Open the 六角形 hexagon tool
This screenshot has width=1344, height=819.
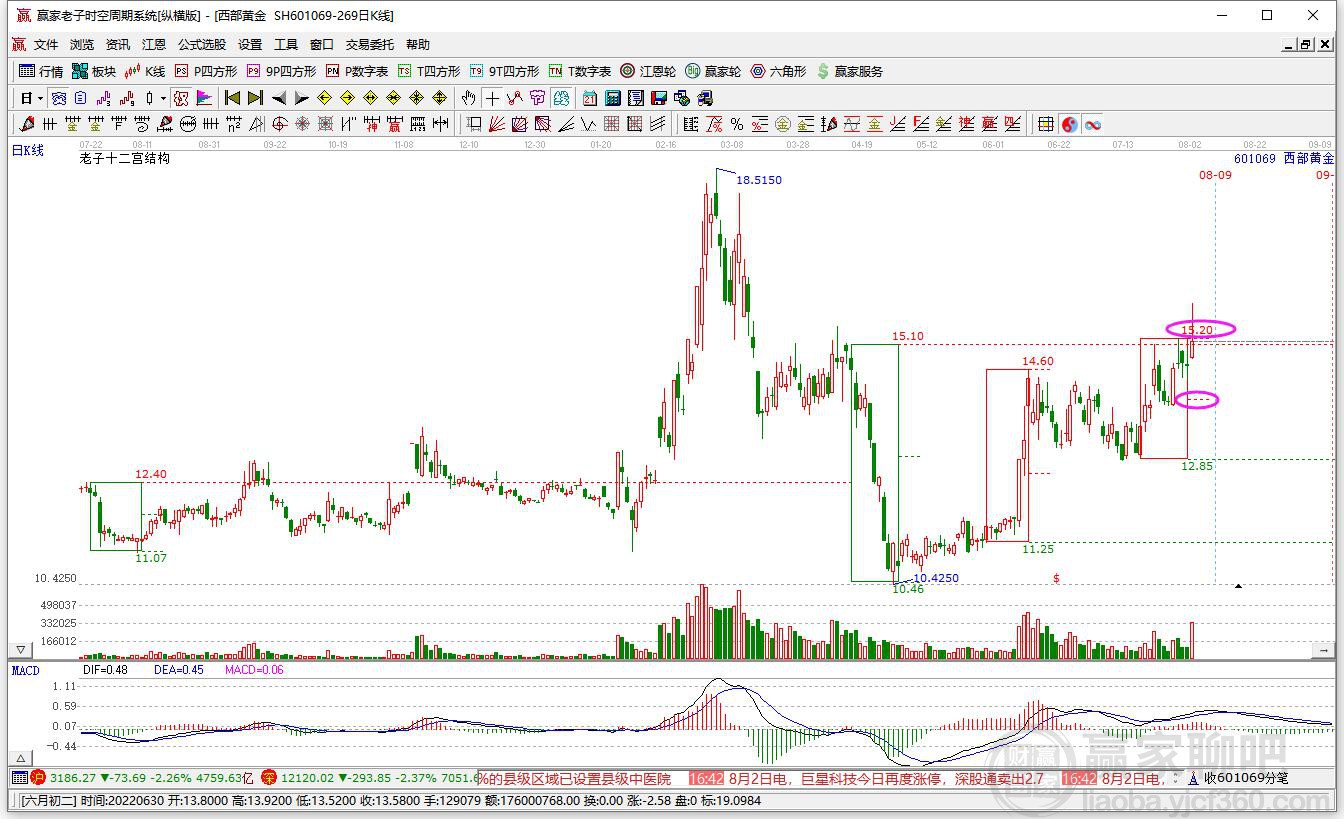[x=778, y=71]
